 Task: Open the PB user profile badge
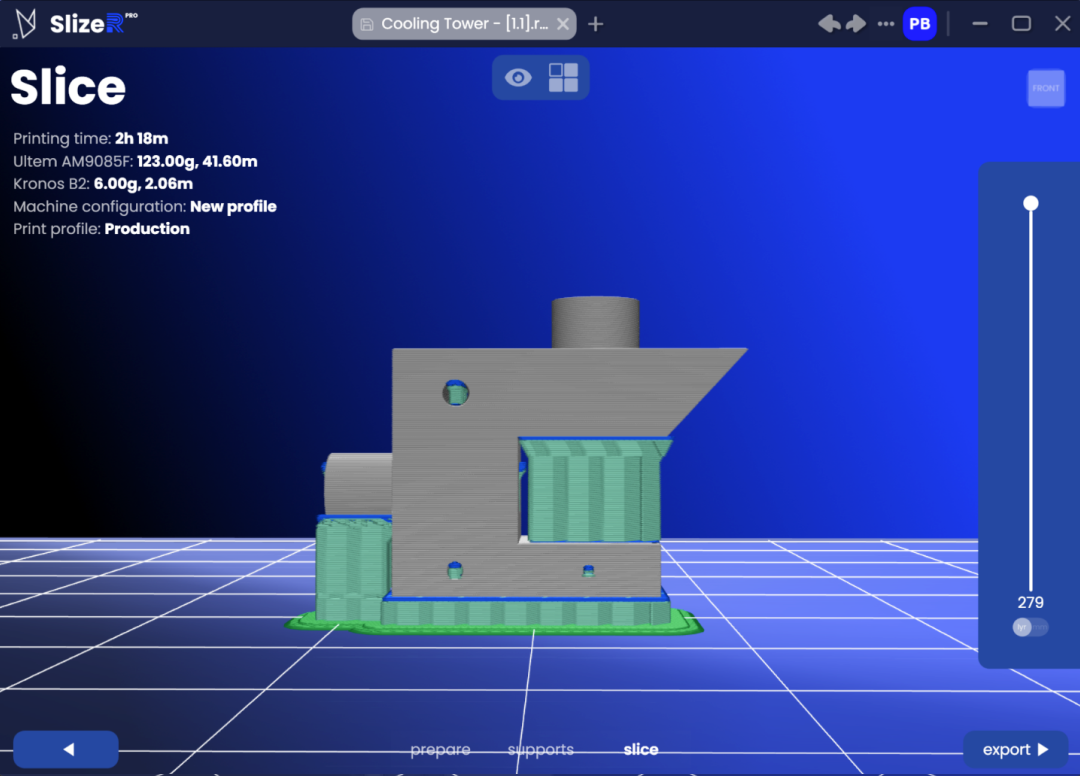coord(919,24)
